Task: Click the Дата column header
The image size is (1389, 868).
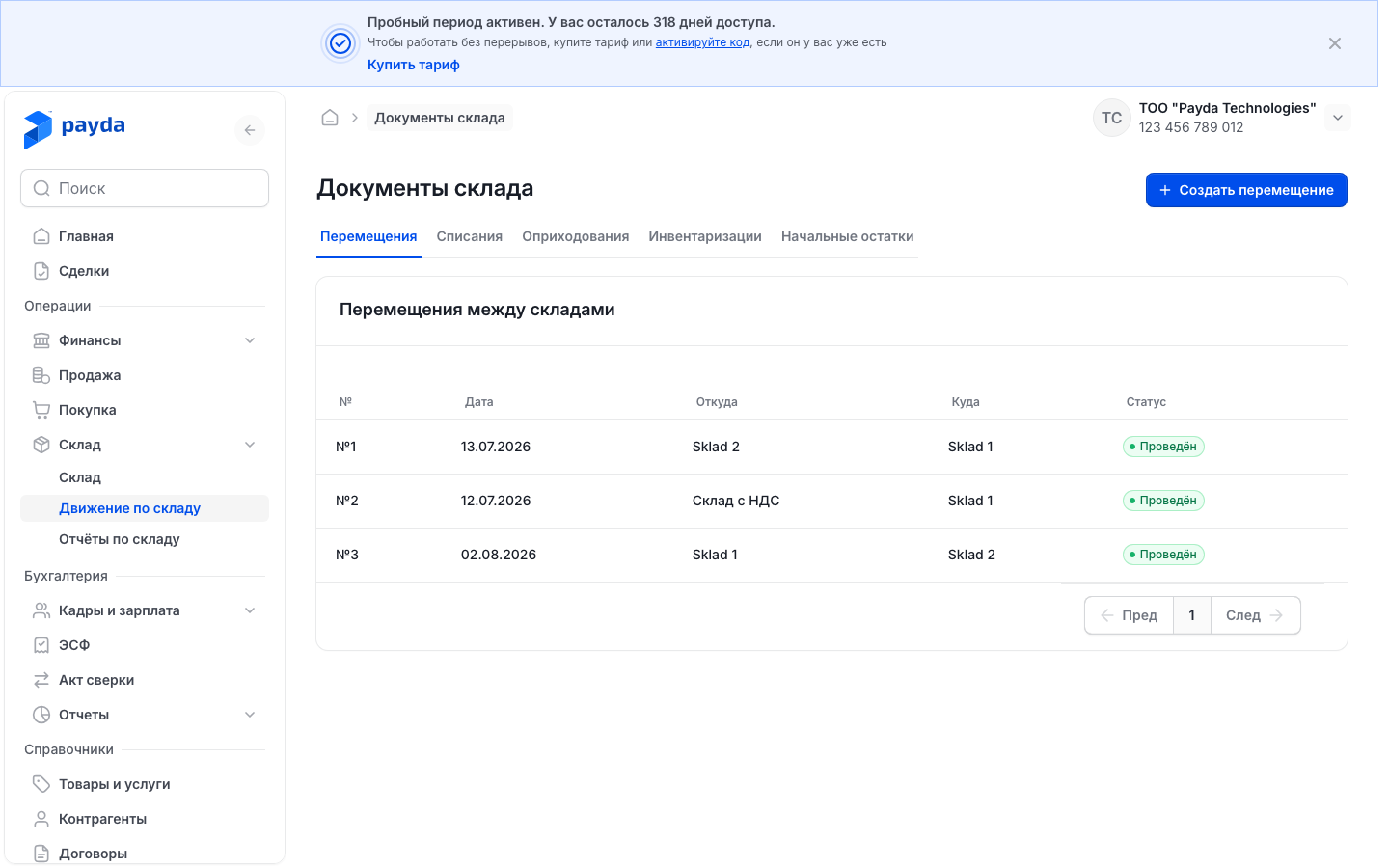Action: coord(479,402)
